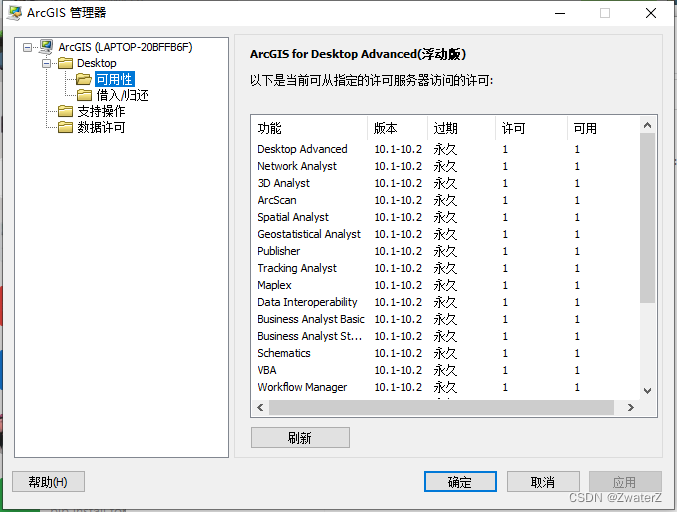
Task: Click the 刷新 refresh button
Action: coord(300,438)
